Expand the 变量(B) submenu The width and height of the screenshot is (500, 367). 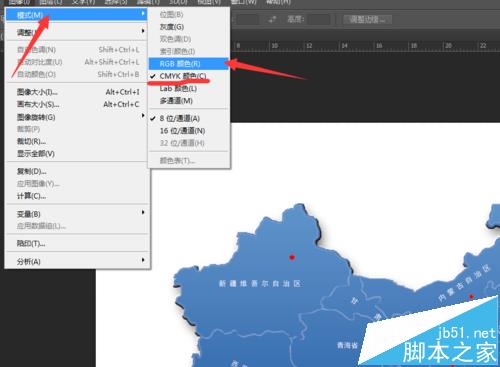77,214
